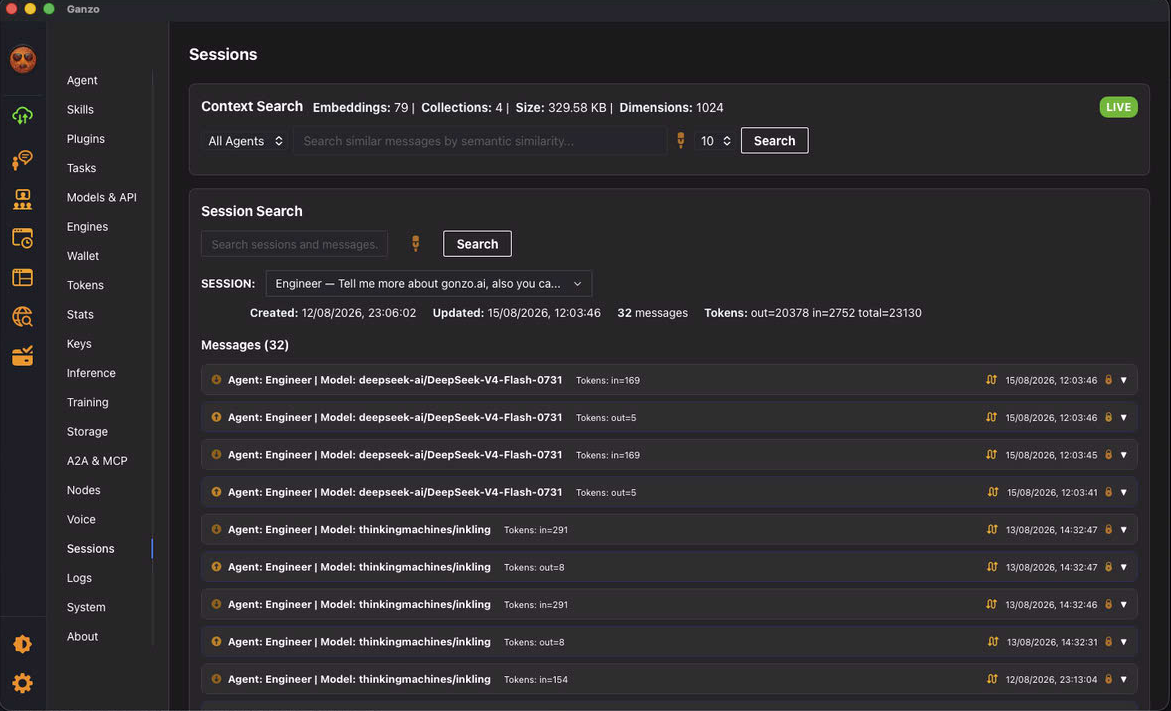Open the Voice section
Viewport: 1171px width, 711px height.
click(x=81, y=519)
